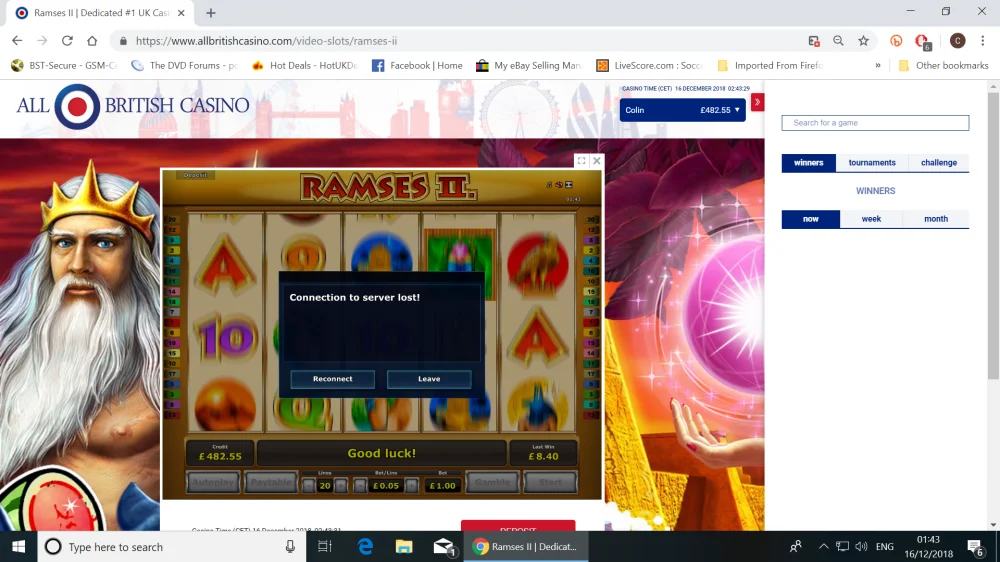Close the Ramses II browser tab
The width and height of the screenshot is (1000, 562).
coord(181,13)
